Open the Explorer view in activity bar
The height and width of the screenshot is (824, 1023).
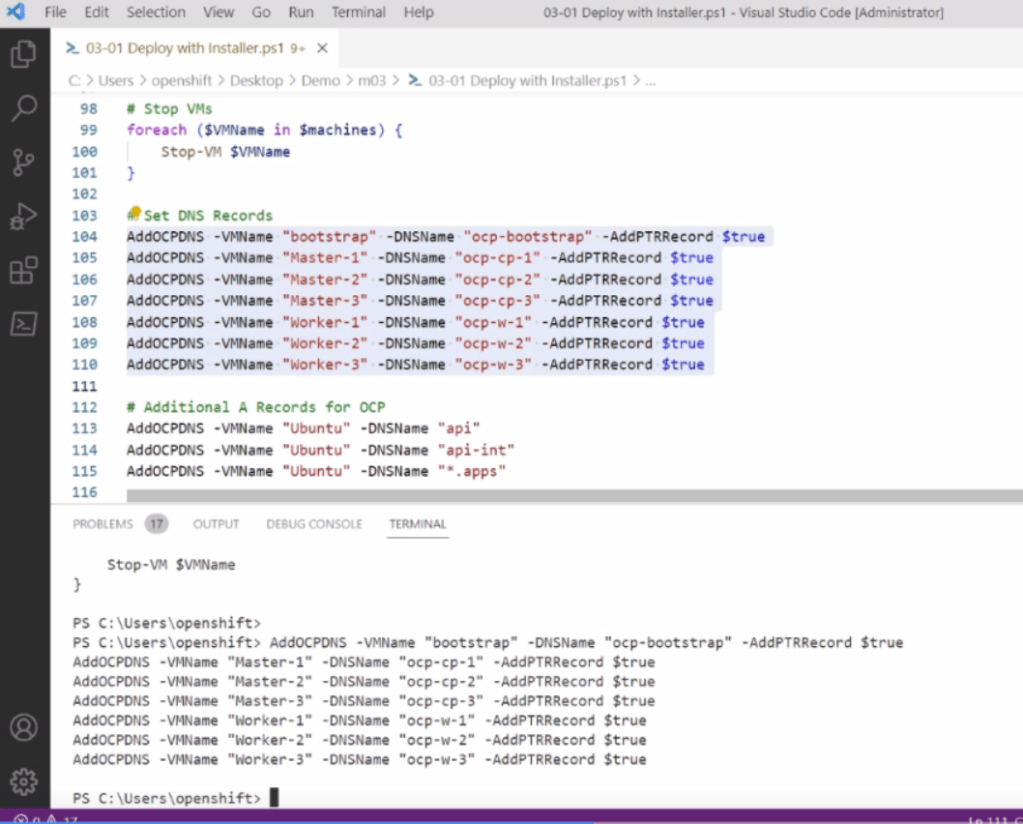[x=23, y=54]
